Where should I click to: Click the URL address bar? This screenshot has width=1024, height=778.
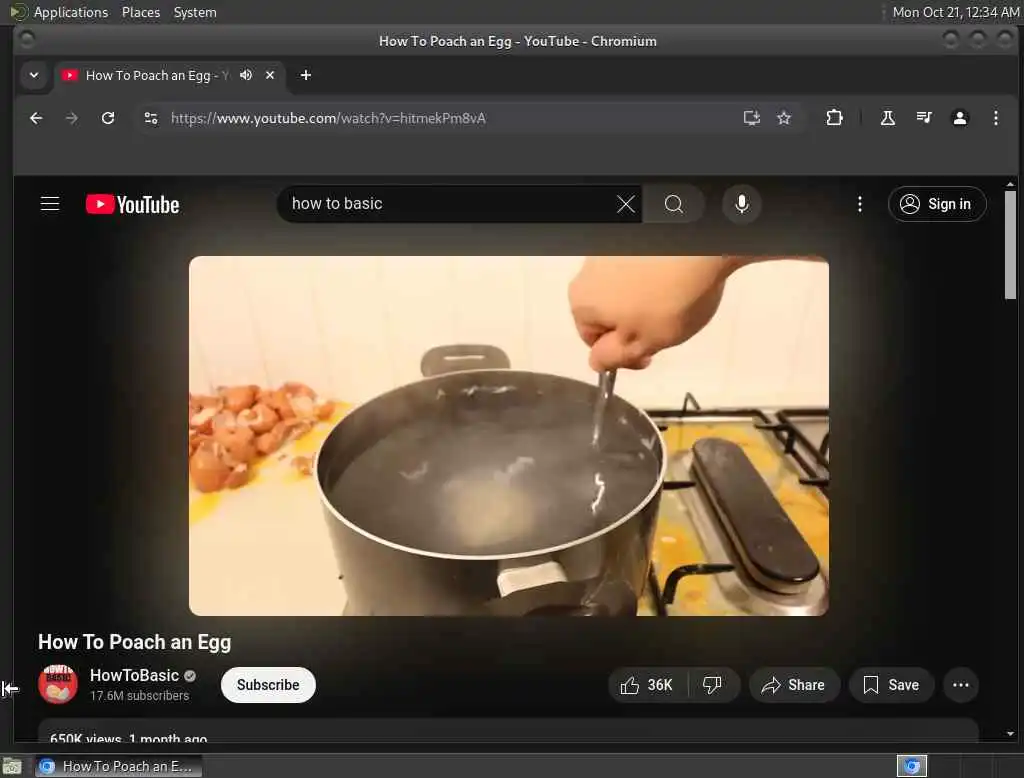[451, 118]
